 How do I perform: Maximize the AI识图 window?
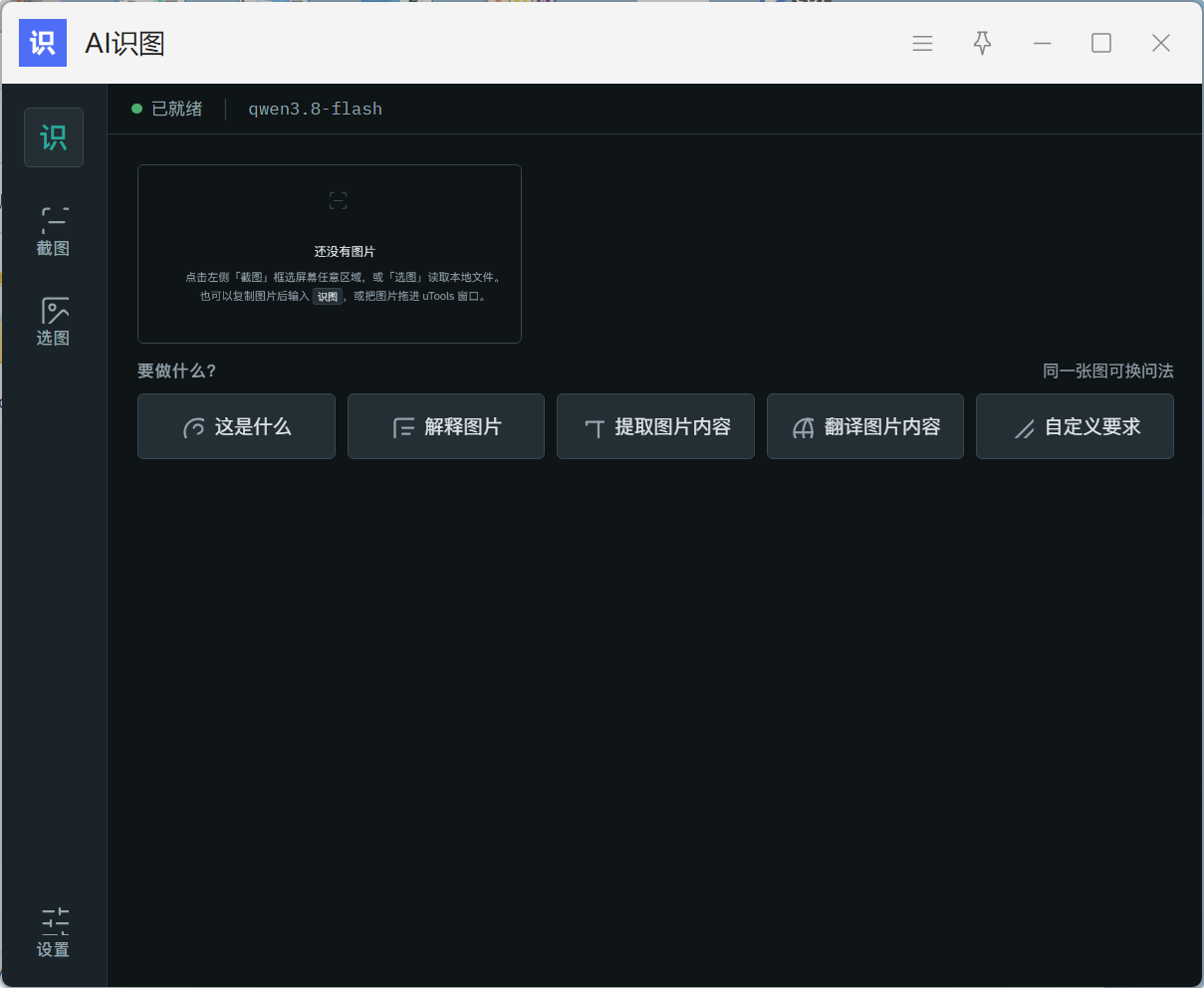[x=1101, y=43]
